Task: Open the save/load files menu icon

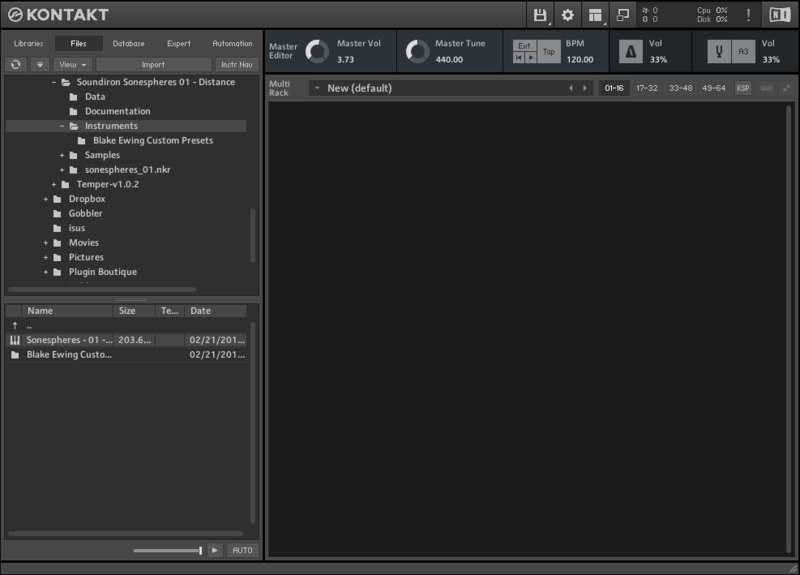Action: [540, 15]
